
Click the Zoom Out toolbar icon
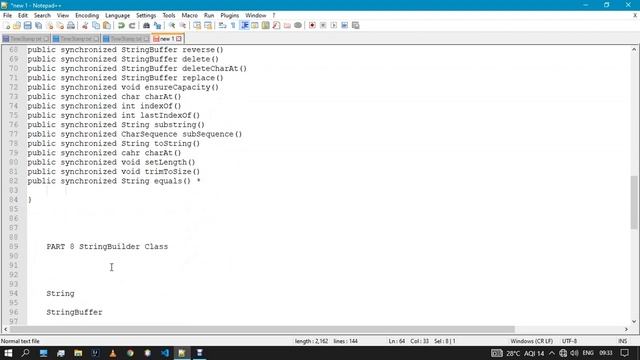[183, 25]
